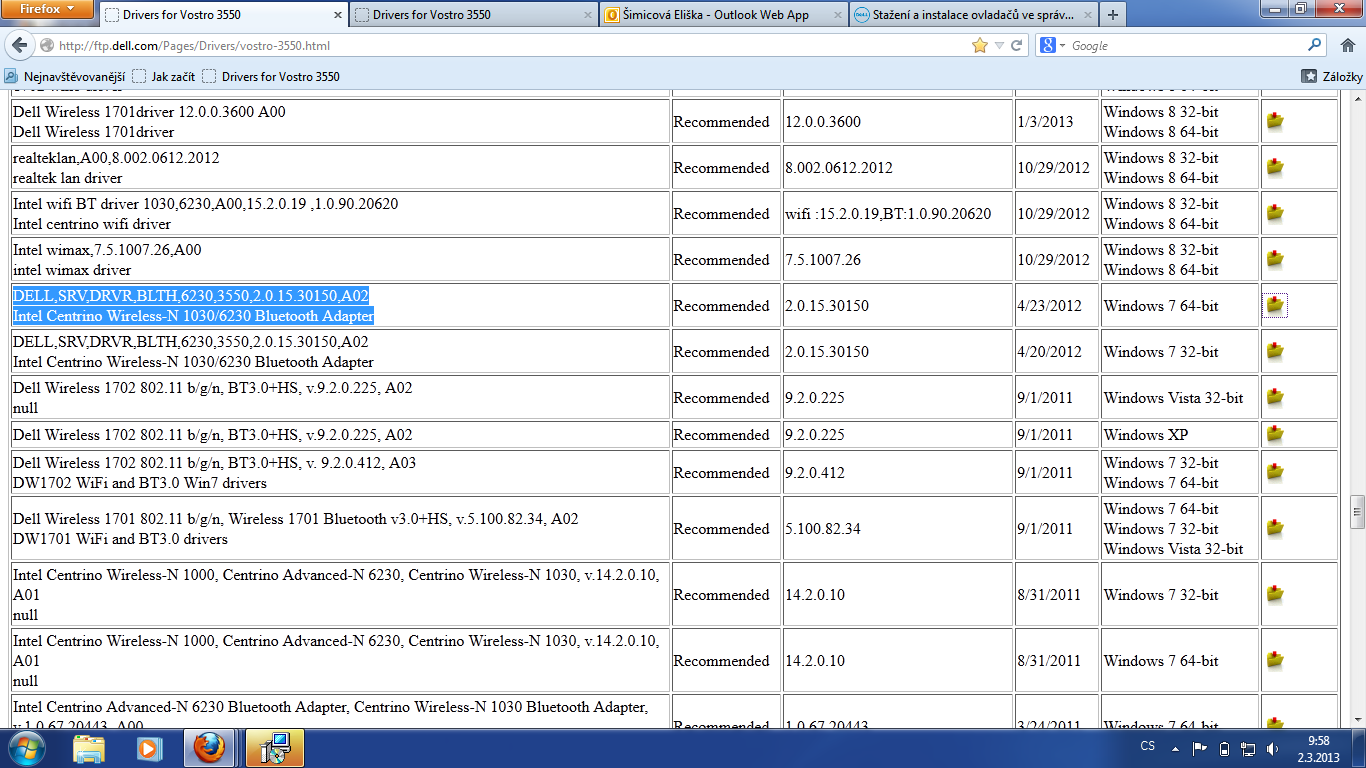Viewport: 1366px width, 768px height.
Task: Download the Bluetooth Adapter driver for Windows 7 64-bit
Action: coord(1275,305)
